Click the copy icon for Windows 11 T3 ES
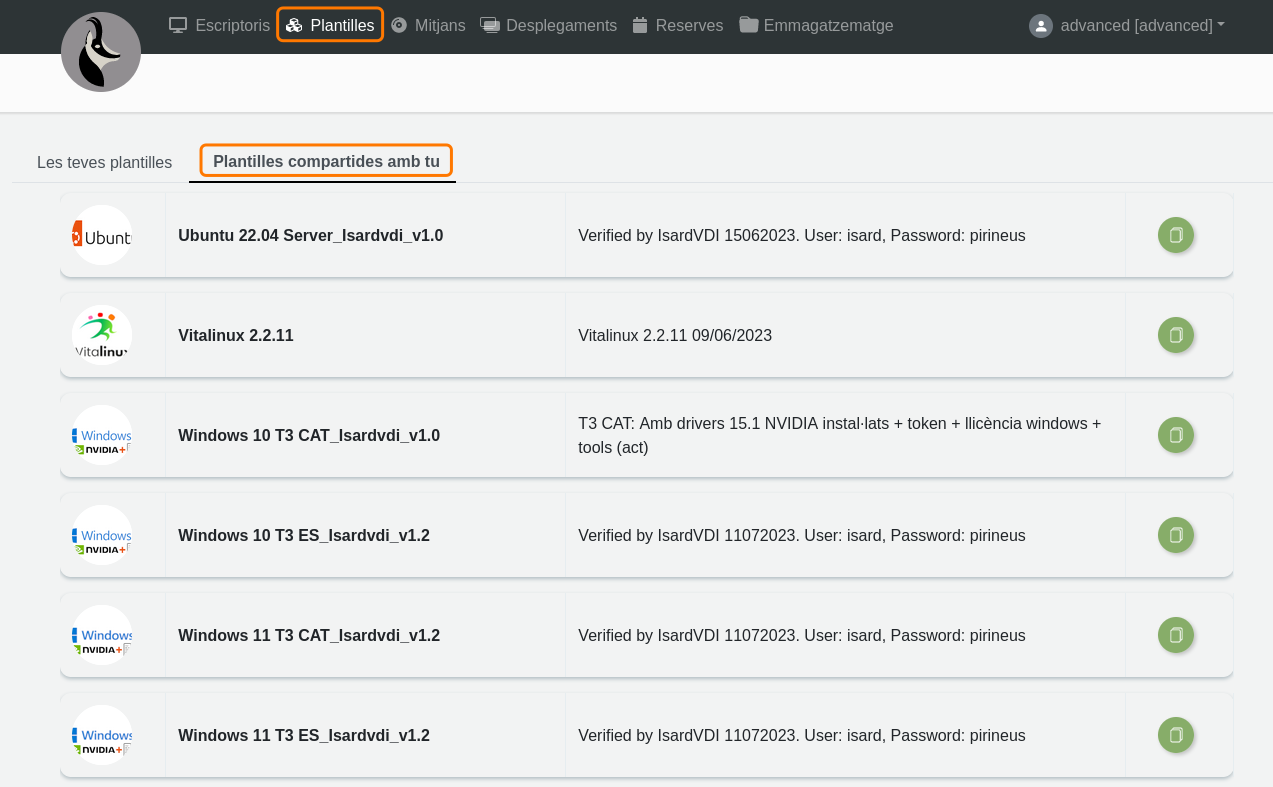Screen dimensions: 1273x787 1176,735
